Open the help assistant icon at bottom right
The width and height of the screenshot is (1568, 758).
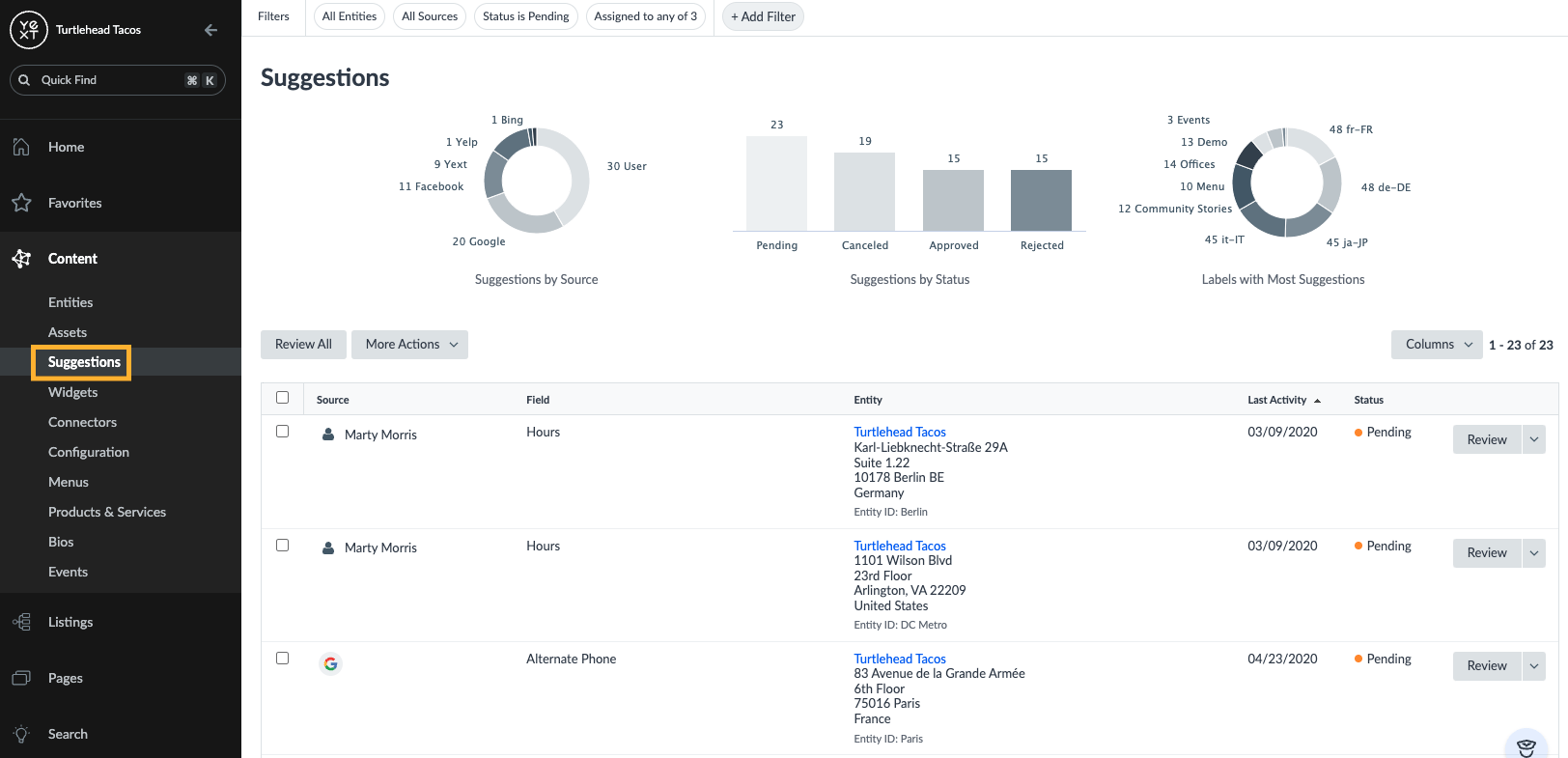tap(1526, 745)
